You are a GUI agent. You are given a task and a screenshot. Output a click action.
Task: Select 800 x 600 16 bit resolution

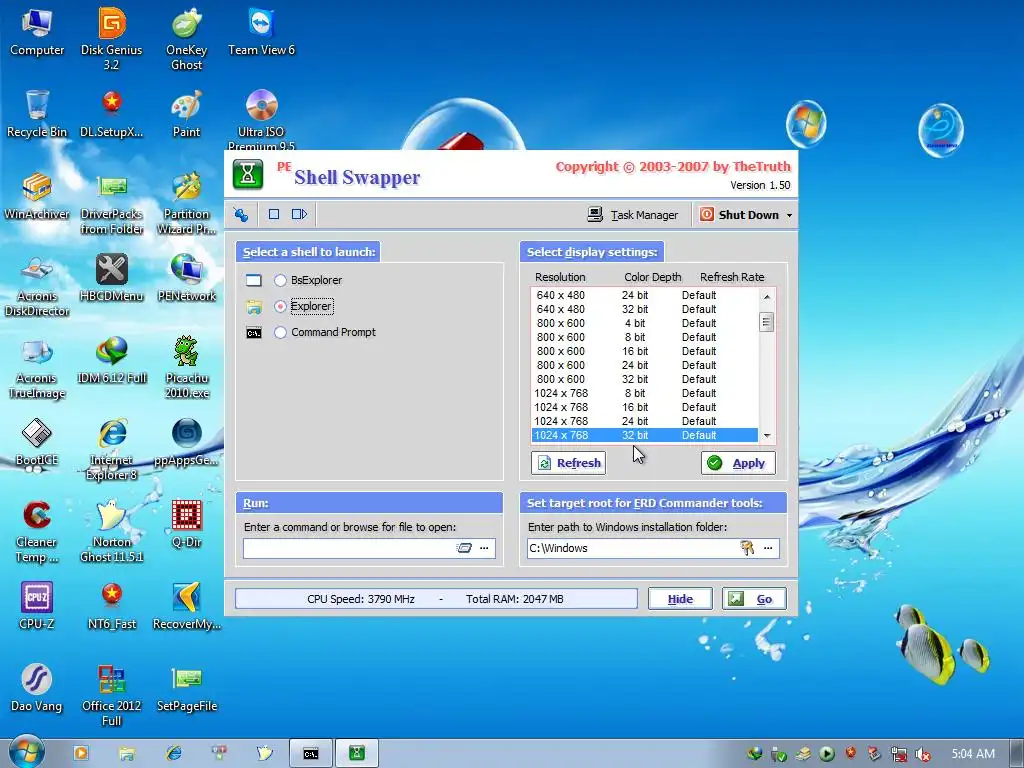[x=645, y=351]
